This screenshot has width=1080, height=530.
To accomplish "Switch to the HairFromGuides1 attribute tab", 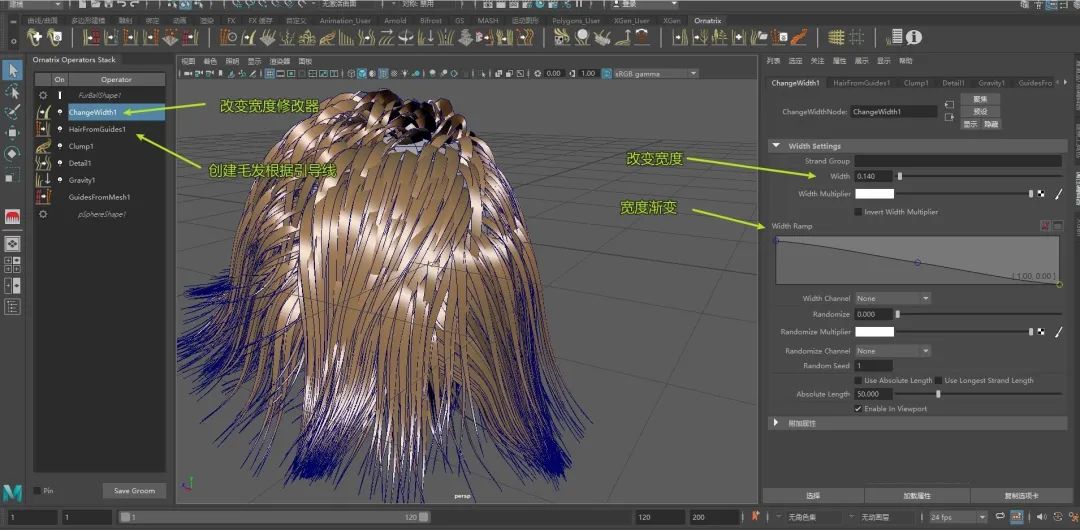I will tap(861, 83).
